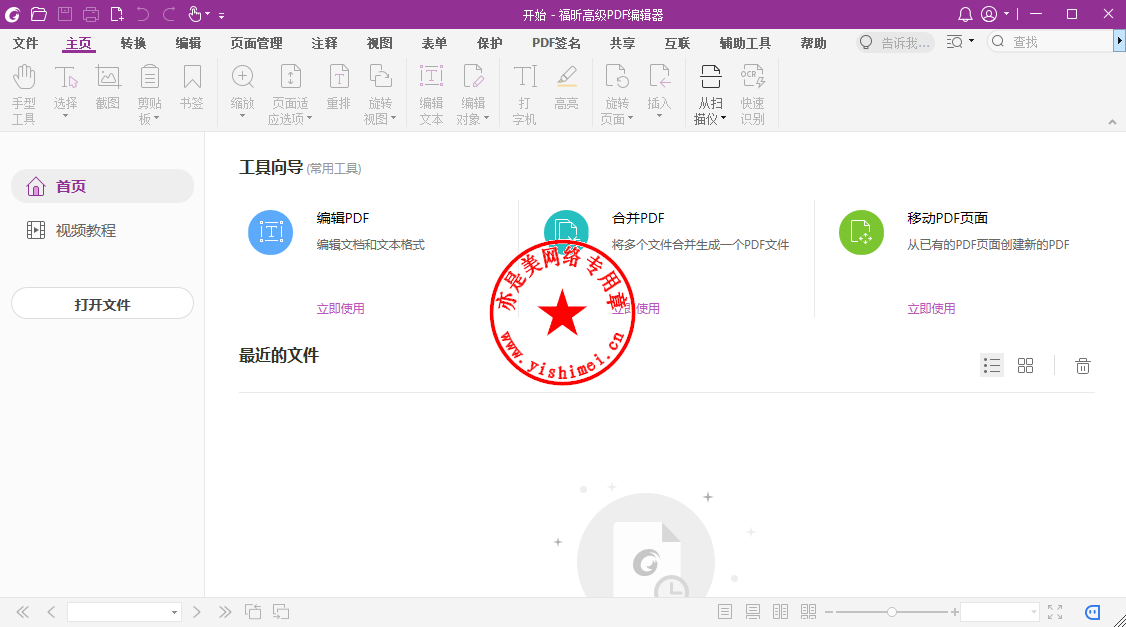Enable continuous page view mode
The image size is (1126, 627).
[x=753, y=612]
